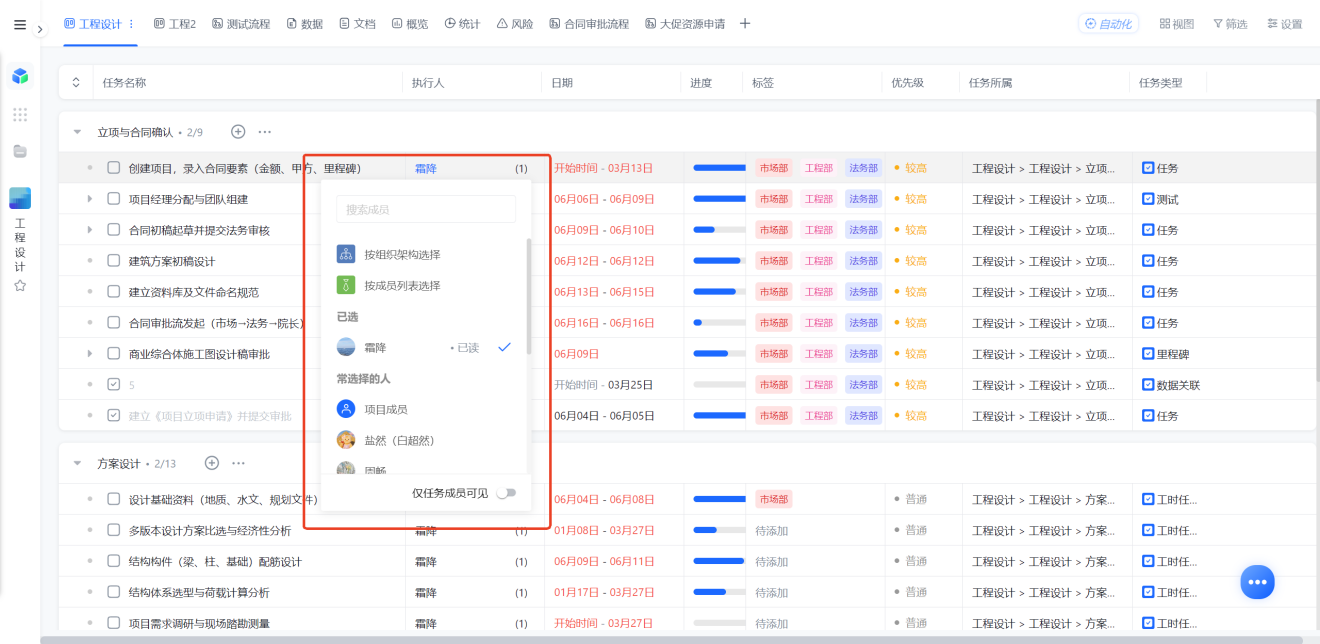This screenshot has height=644, width=1320.
Task: Switch to the 概览 tab
Action: (410, 24)
